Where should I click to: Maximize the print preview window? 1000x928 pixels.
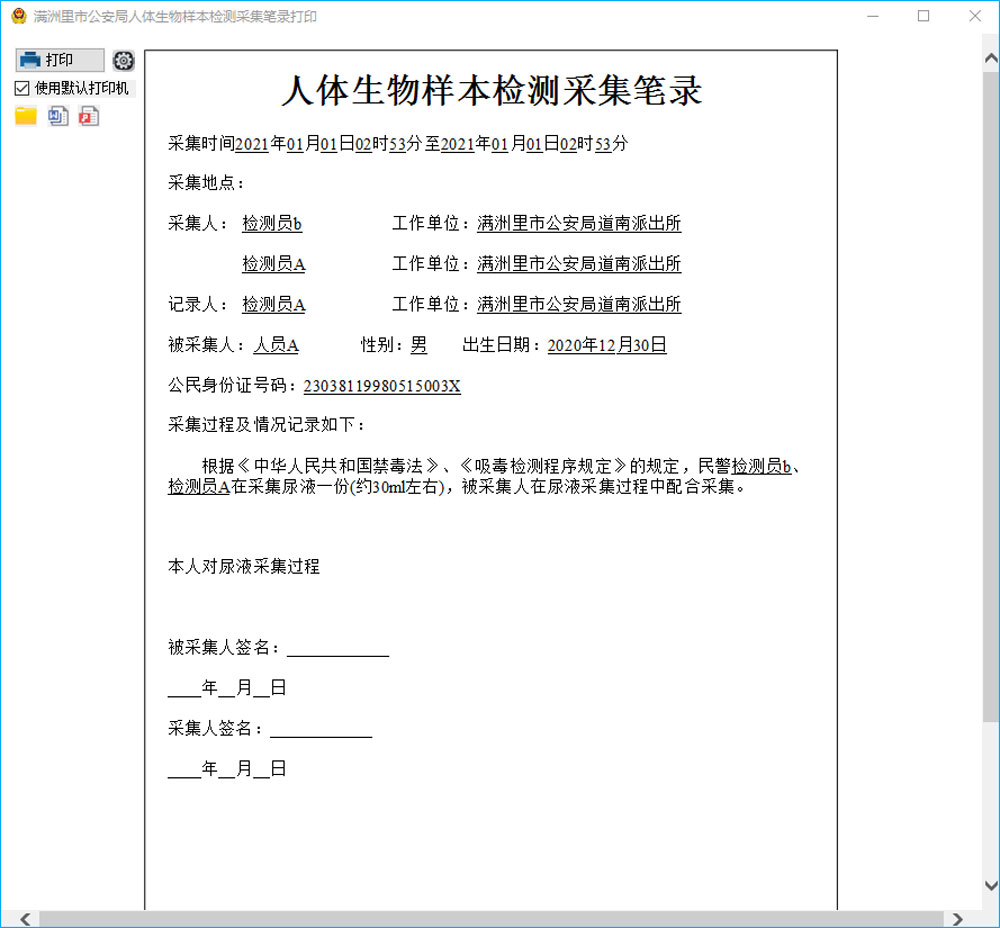924,17
